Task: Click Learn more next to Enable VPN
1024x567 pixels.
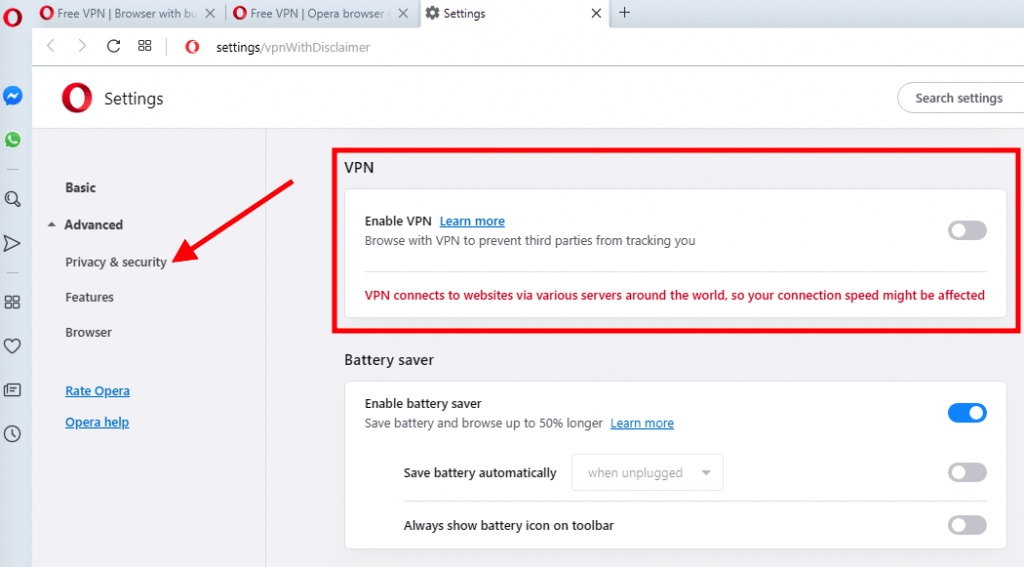Action: pos(472,221)
